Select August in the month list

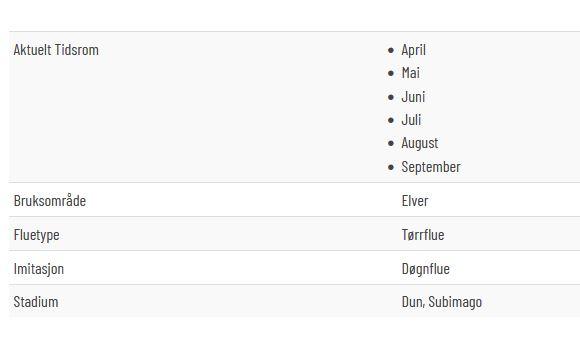coord(420,143)
